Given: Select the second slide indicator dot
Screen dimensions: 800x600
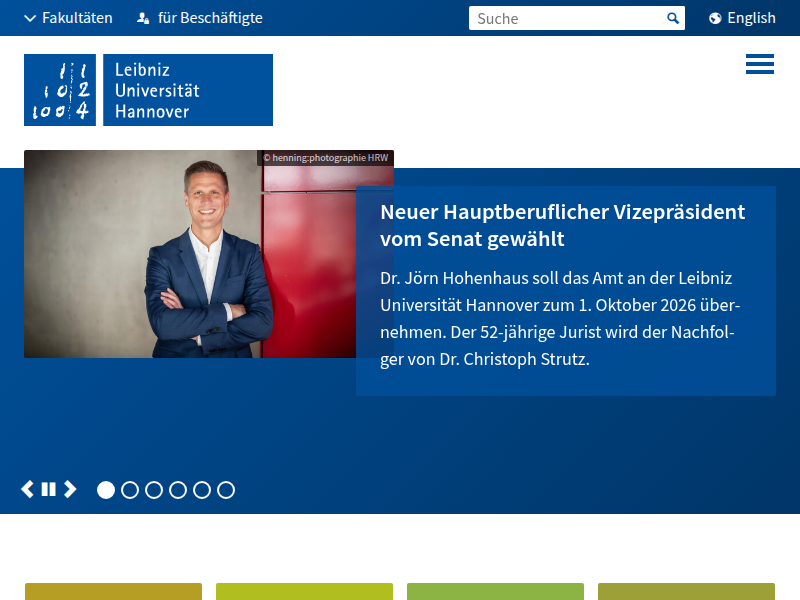Looking at the screenshot, I should (130, 490).
